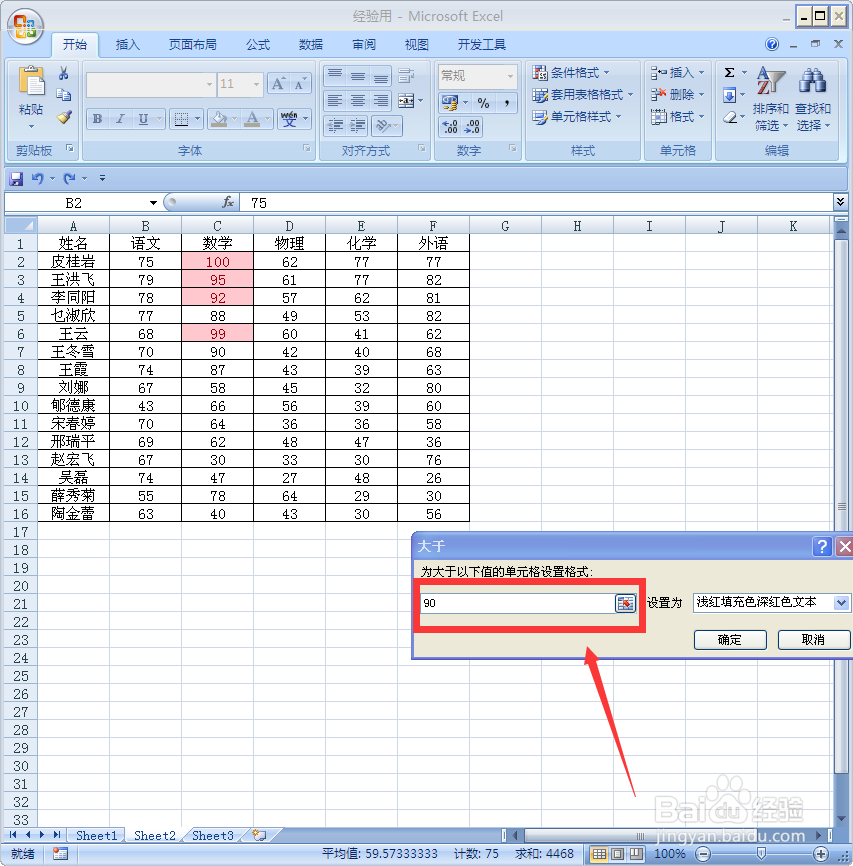Image resolution: width=853 pixels, height=866 pixels.
Task: Open Find and Select binoculars
Action: pos(812,99)
